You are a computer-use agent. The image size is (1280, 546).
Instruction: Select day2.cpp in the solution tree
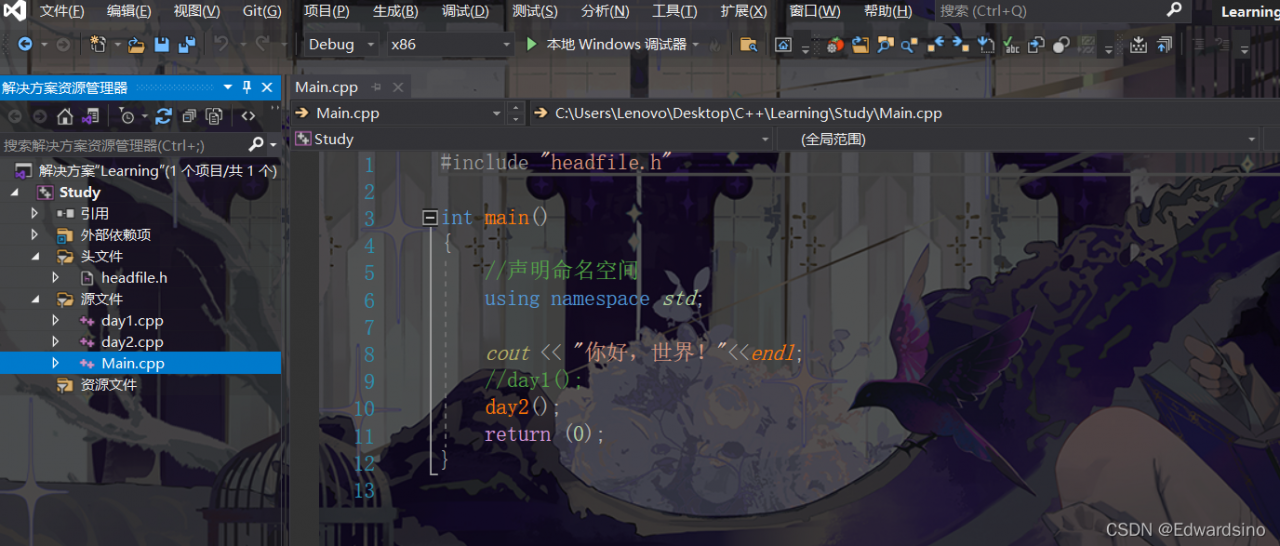click(132, 342)
